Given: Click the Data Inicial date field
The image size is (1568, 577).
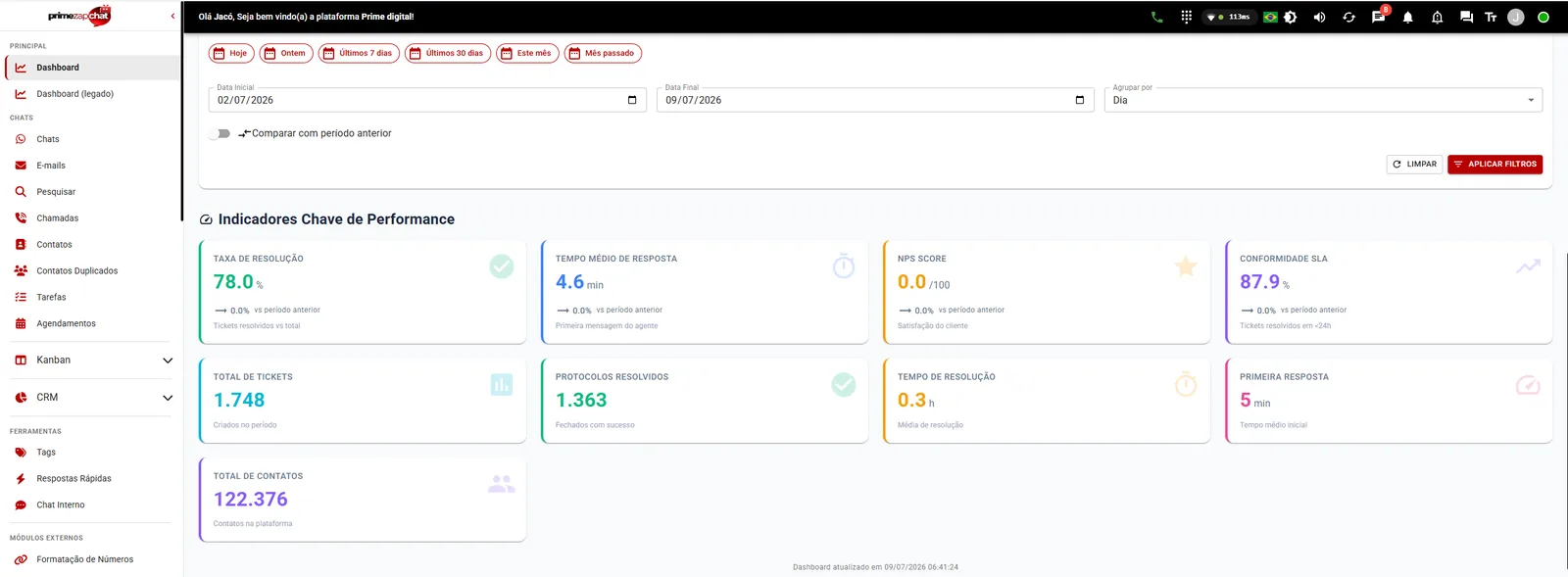Looking at the screenshot, I should coord(427,100).
